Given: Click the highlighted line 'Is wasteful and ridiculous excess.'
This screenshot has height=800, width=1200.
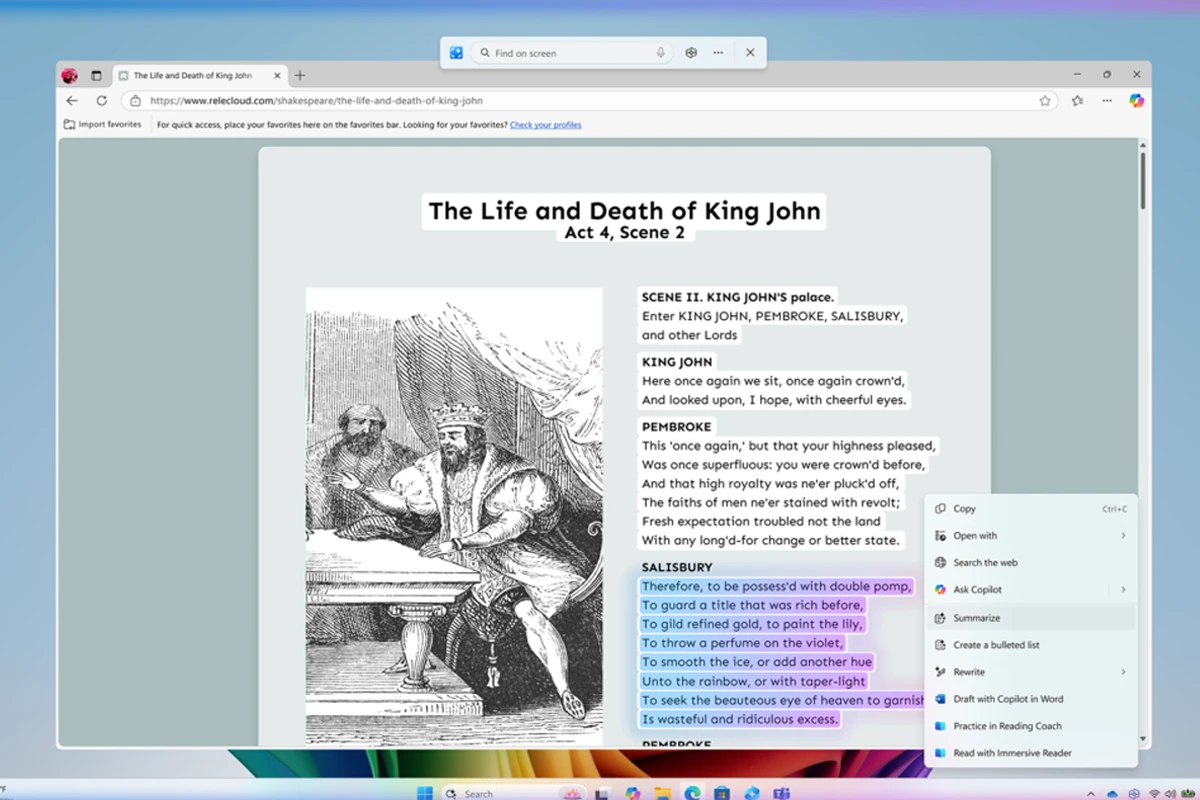Looking at the screenshot, I should click(740, 719).
